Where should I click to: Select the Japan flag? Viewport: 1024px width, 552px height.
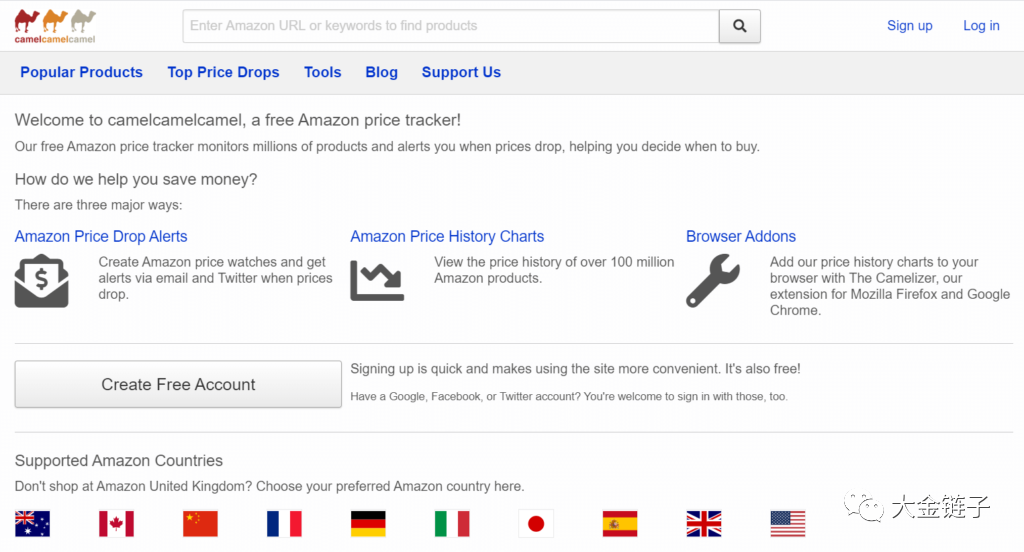pos(536,523)
